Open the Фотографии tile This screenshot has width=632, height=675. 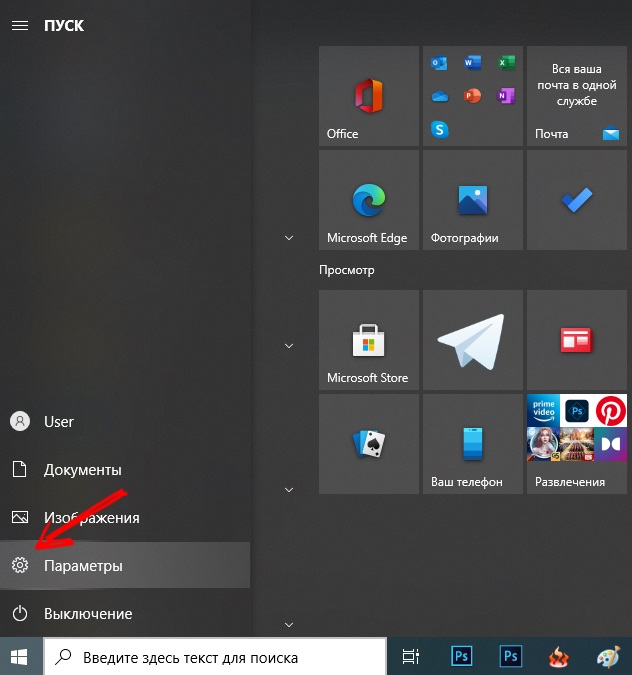[473, 200]
